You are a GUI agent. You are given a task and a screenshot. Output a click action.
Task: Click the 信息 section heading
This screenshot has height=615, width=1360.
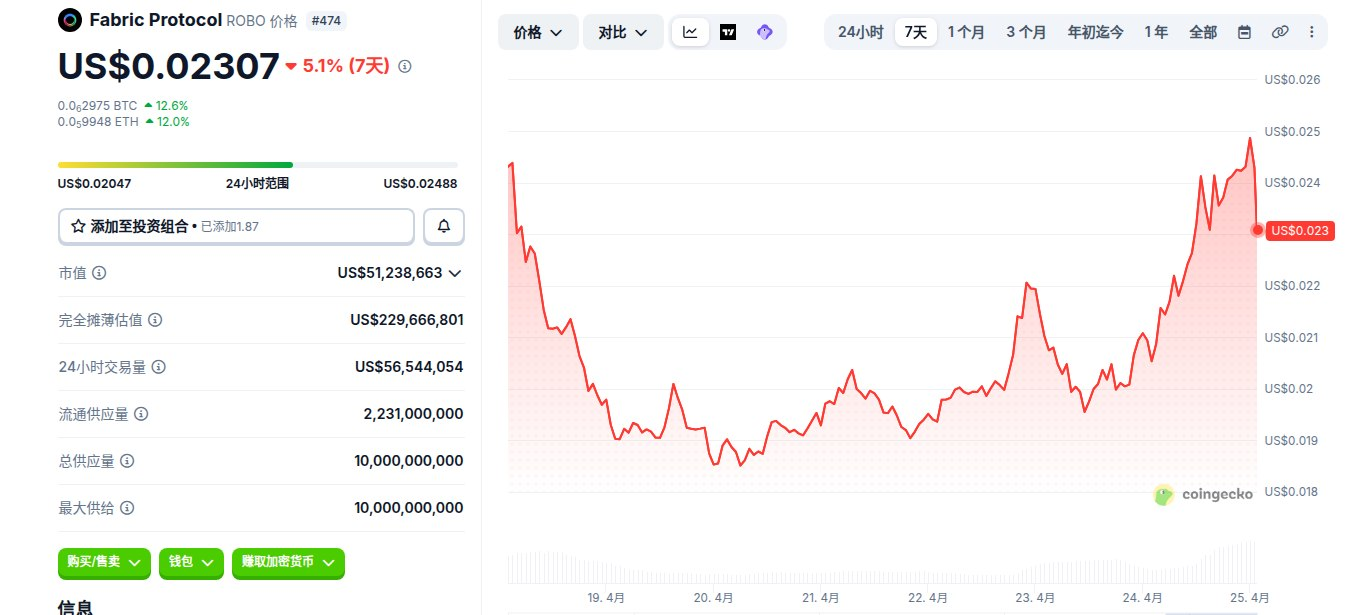[x=75, y=606]
